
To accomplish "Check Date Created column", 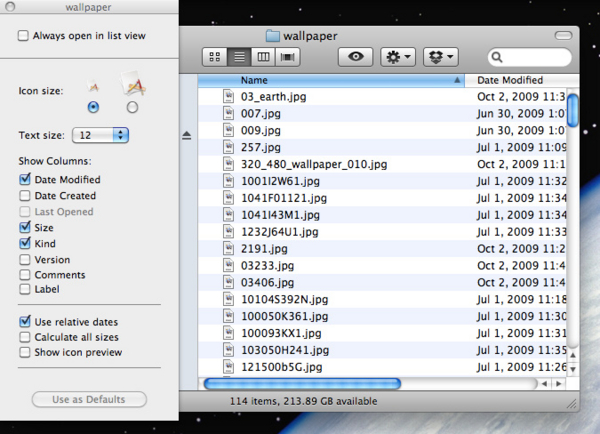I will click(25, 196).
